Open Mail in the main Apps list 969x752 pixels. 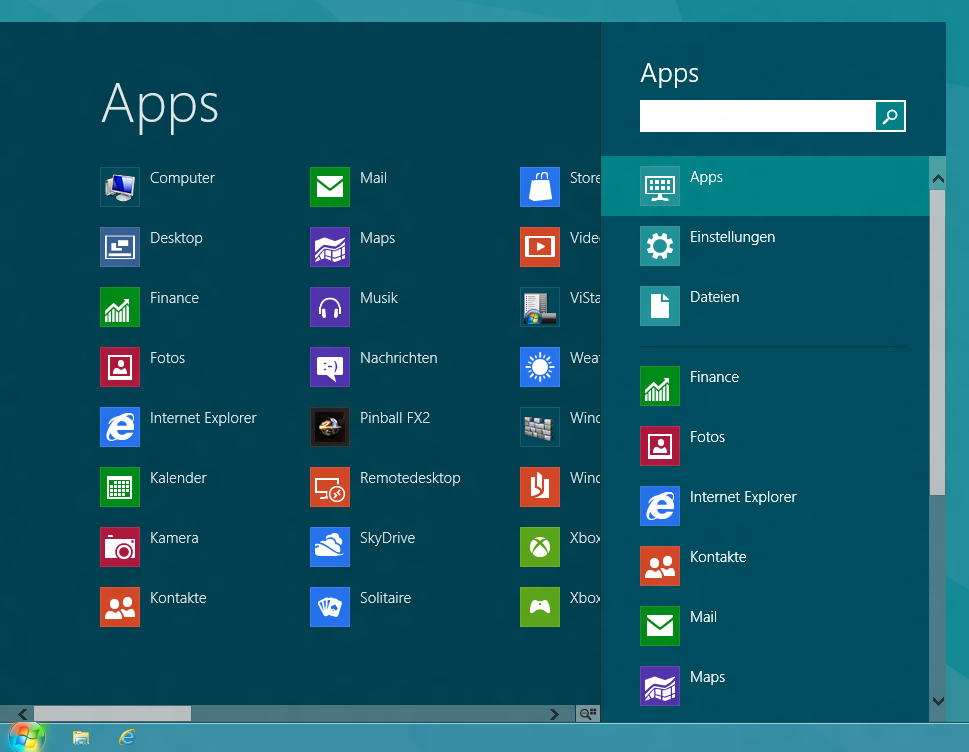pos(349,187)
